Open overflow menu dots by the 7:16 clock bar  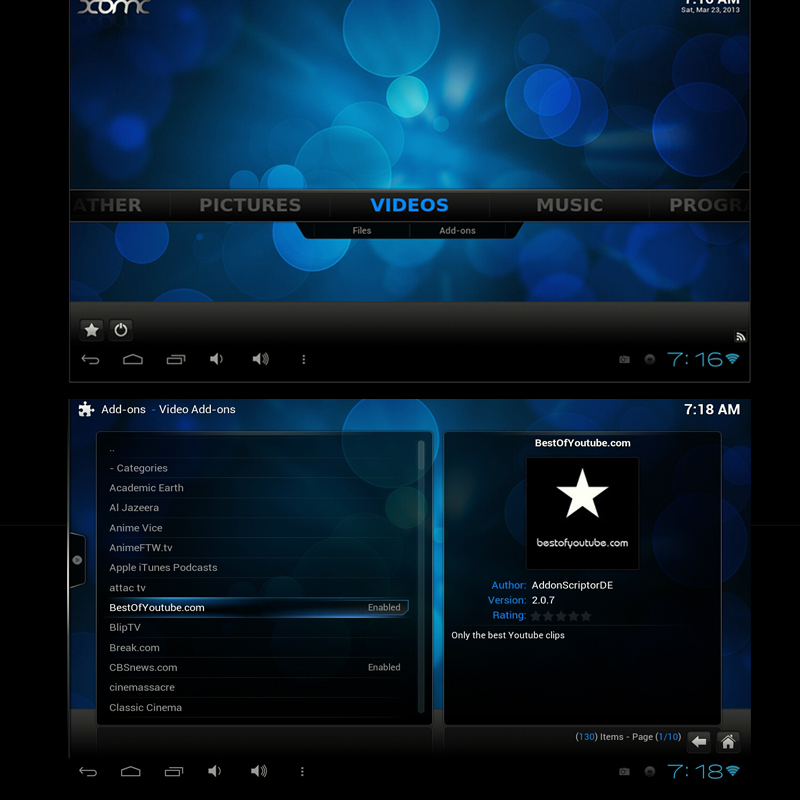click(x=304, y=360)
